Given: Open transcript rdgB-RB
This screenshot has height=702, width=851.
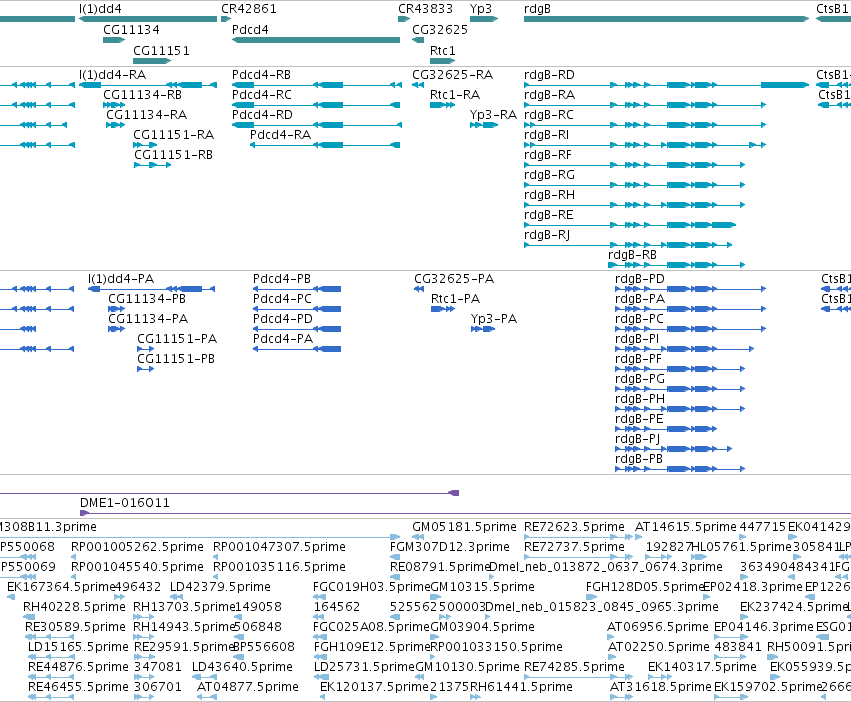Looking at the screenshot, I should 632,255.
